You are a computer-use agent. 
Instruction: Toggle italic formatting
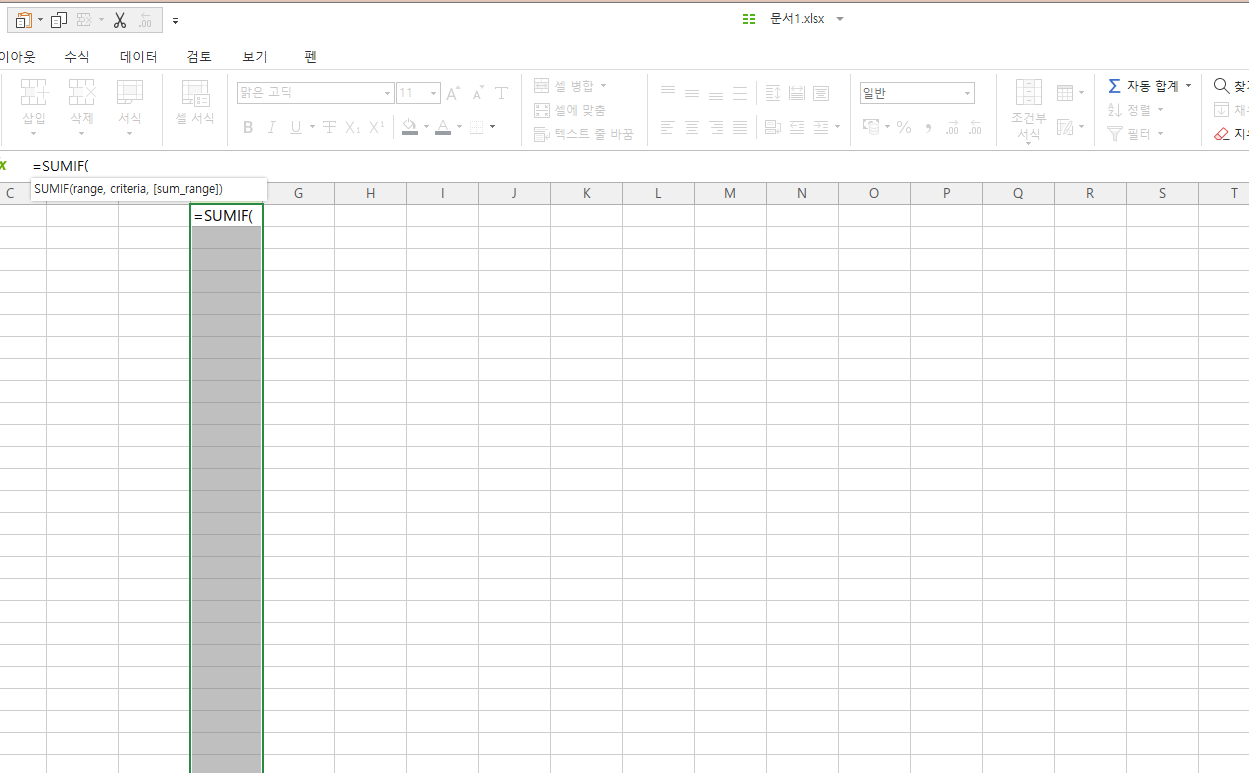tap(272, 127)
